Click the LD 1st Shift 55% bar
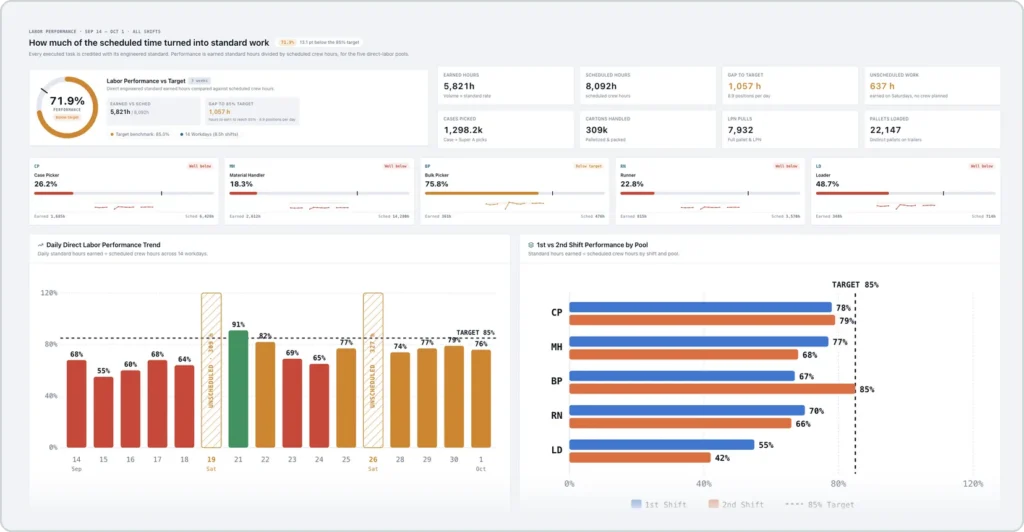 (662, 445)
